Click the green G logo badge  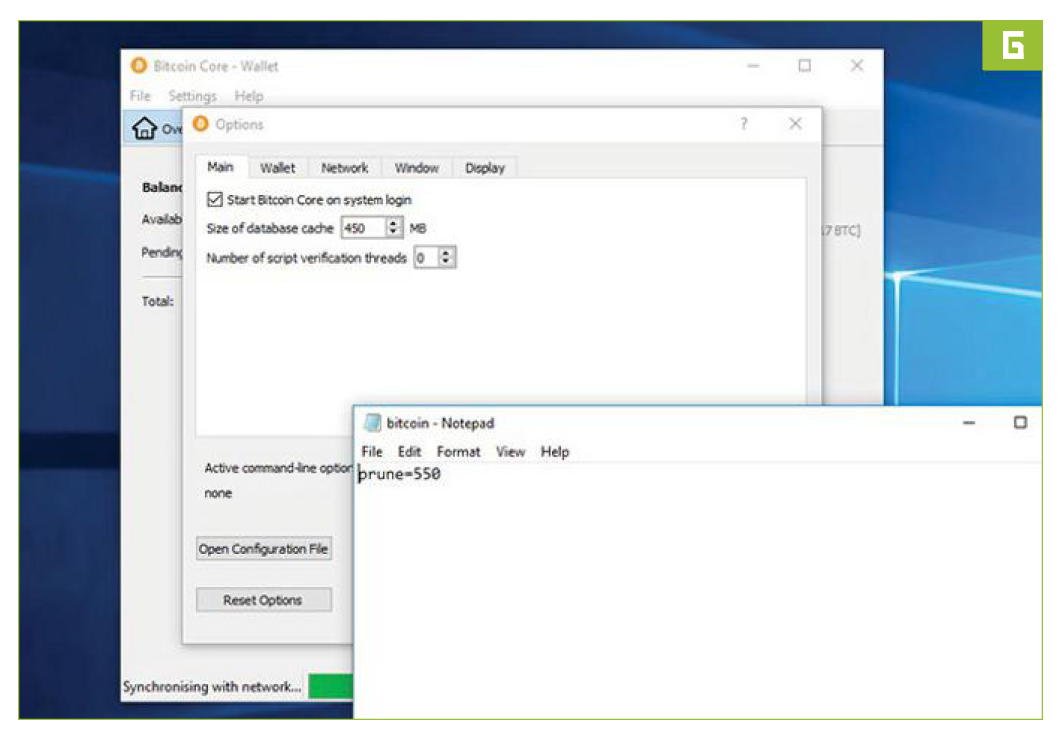pos(1015,45)
